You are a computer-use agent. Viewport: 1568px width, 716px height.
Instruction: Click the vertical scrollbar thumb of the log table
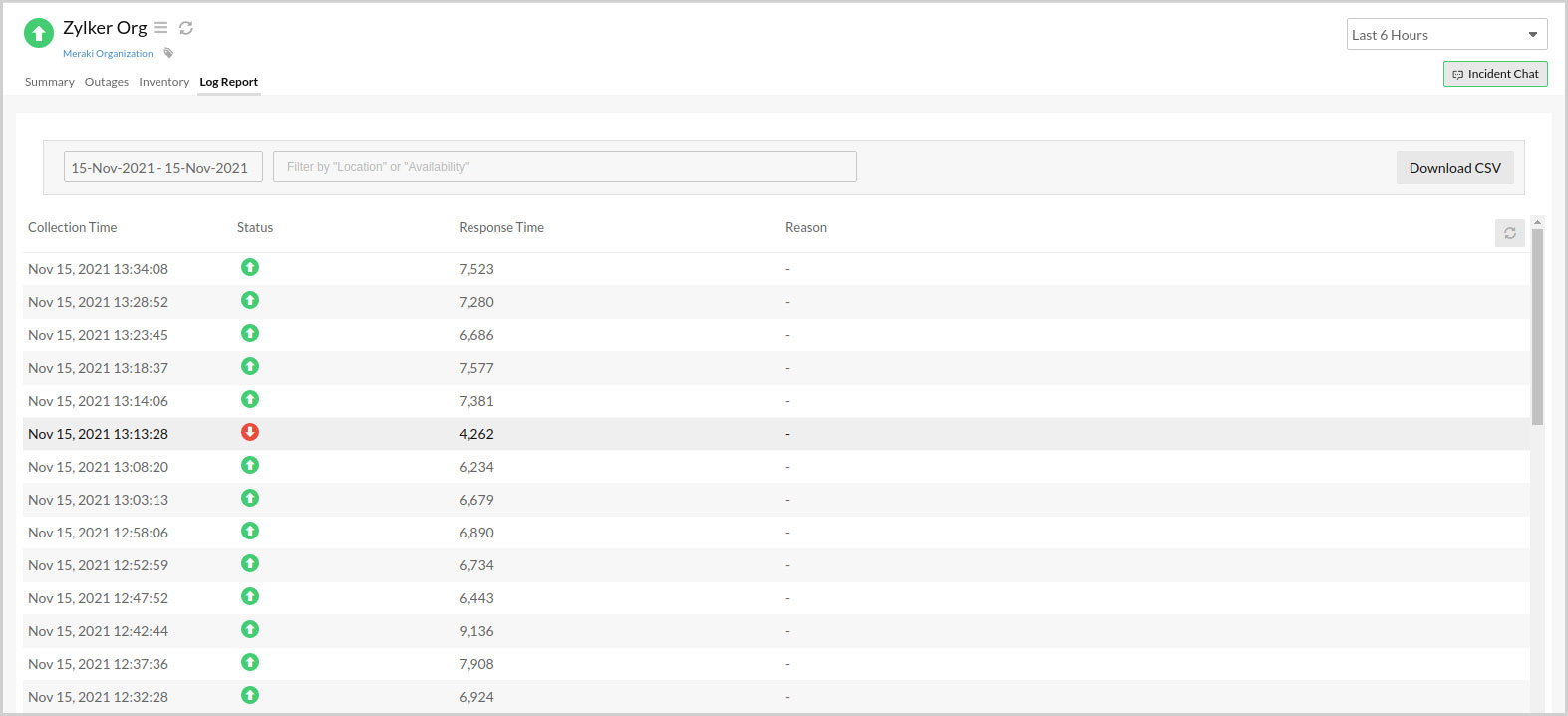1537,326
